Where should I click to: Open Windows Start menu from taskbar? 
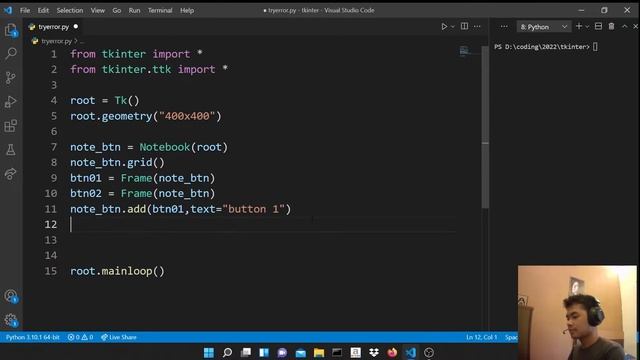pyautogui.click(x=209, y=352)
